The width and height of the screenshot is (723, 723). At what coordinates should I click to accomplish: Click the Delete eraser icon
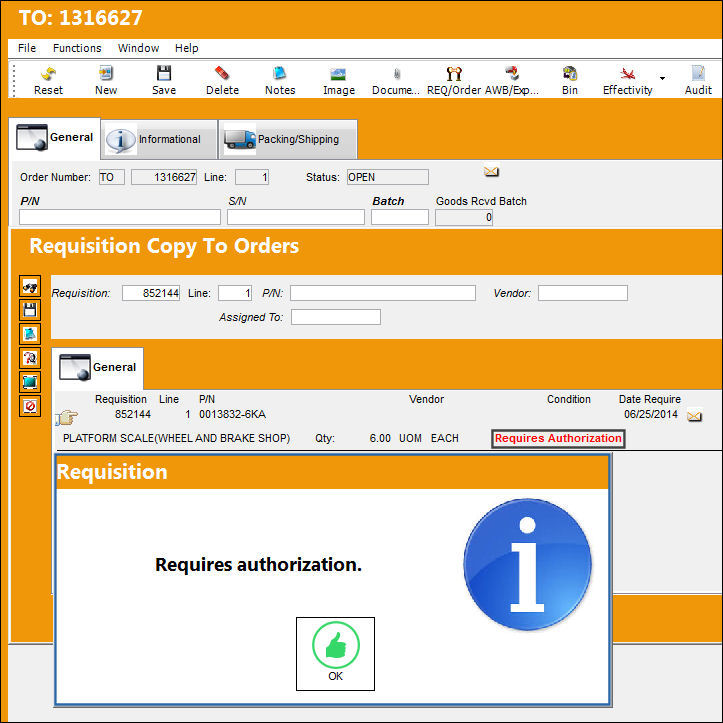[222, 80]
